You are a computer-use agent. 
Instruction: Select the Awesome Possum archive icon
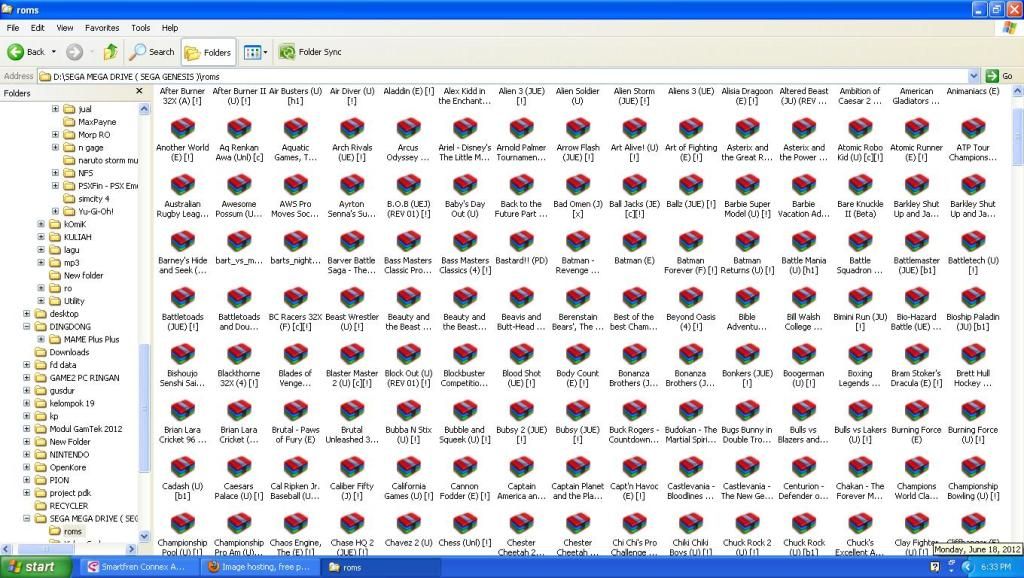click(x=239, y=184)
